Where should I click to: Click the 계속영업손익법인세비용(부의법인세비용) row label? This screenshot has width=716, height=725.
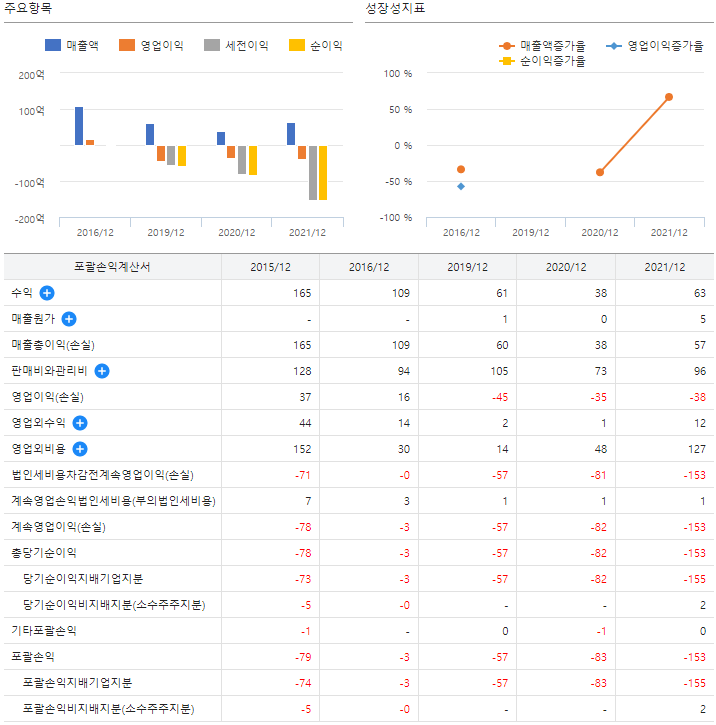114,501
